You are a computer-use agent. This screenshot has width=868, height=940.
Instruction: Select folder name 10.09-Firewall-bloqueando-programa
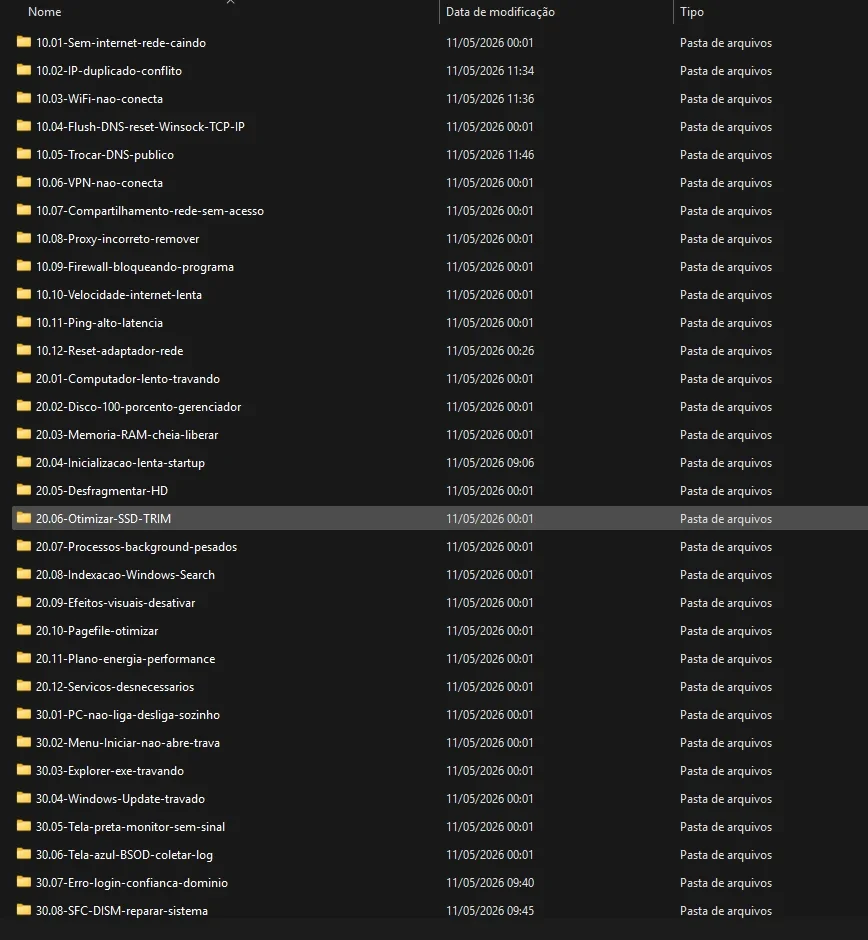click(x=135, y=267)
